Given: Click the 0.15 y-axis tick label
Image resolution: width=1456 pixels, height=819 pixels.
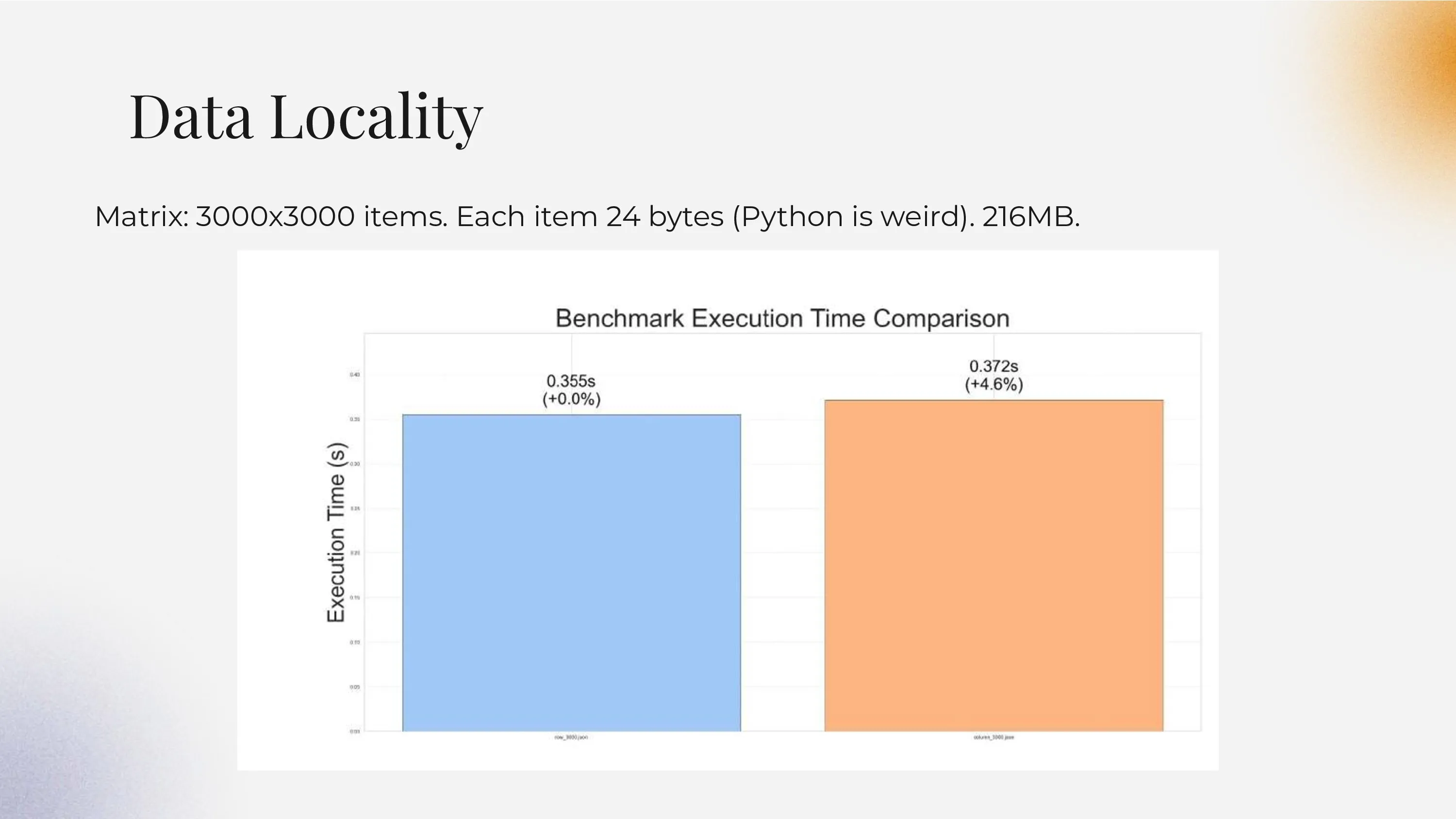Looking at the screenshot, I should click(354, 597).
